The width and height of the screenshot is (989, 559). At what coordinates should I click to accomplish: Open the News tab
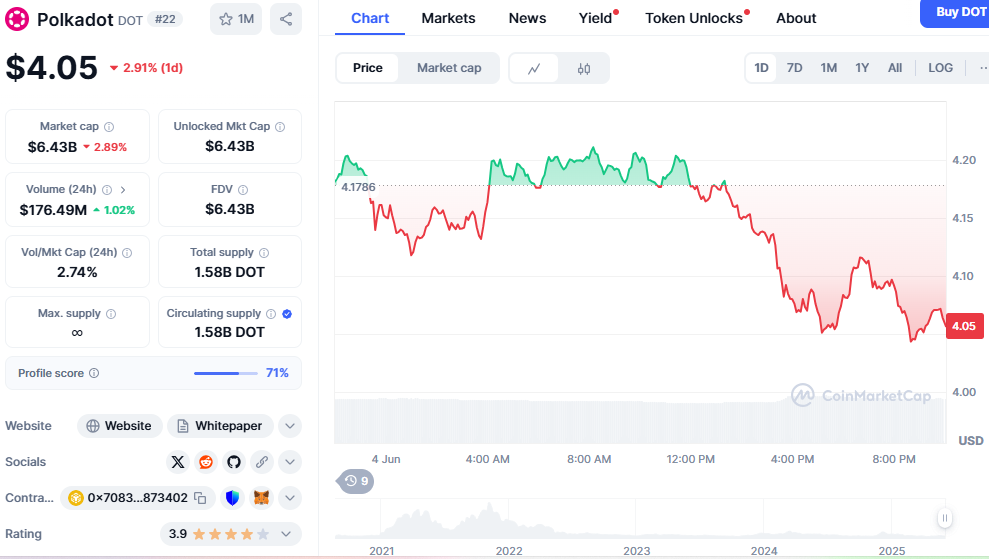527,18
